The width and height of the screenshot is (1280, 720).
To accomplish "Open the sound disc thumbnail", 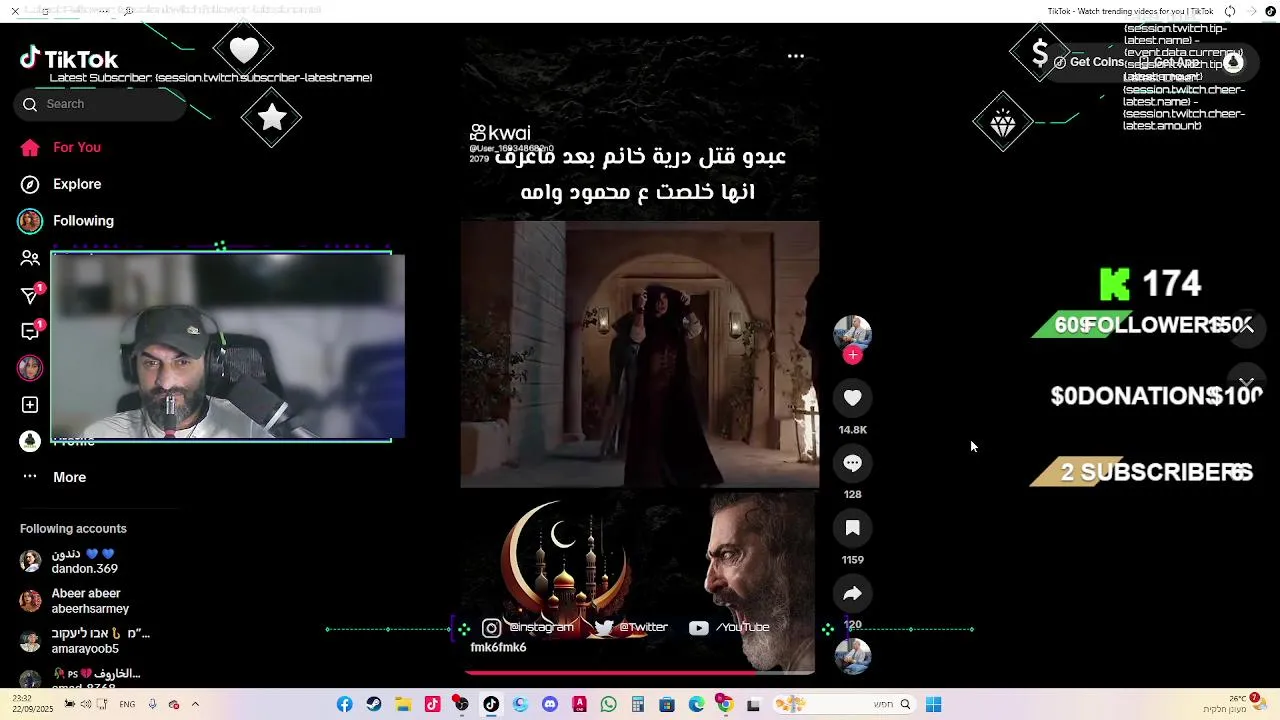I will pos(853,656).
